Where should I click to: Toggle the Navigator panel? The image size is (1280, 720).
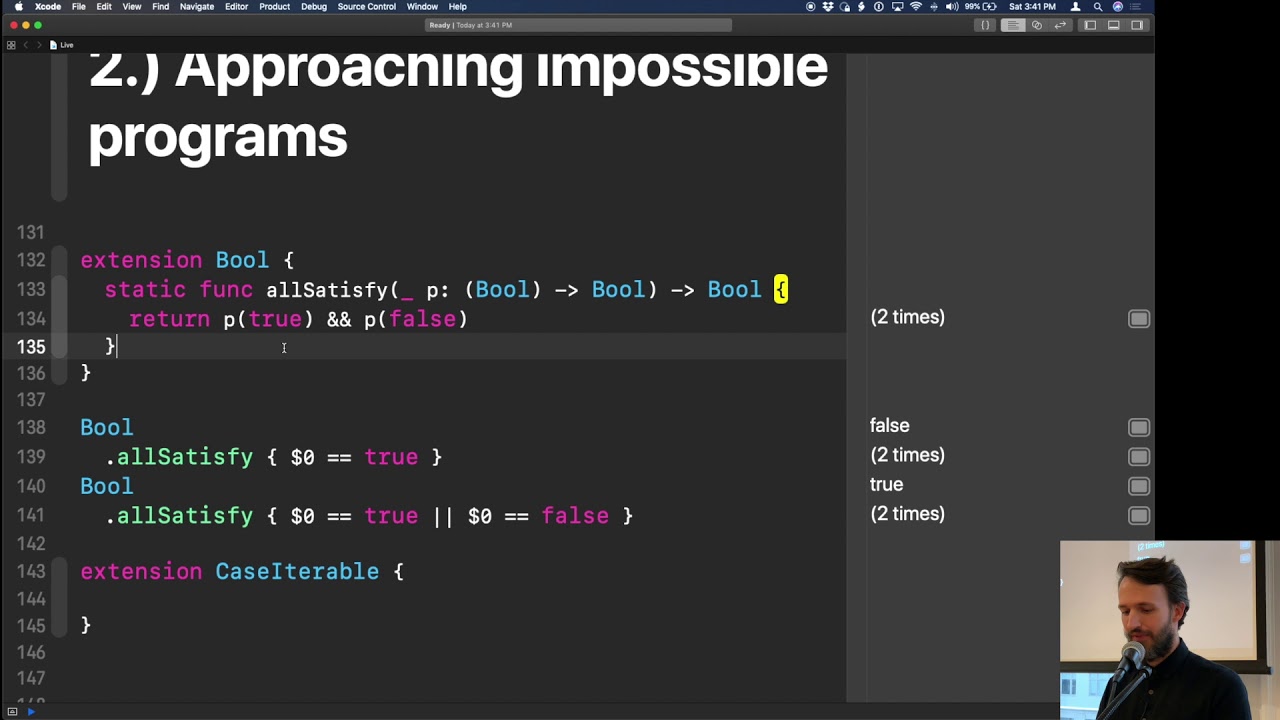pyautogui.click(x=1090, y=25)
